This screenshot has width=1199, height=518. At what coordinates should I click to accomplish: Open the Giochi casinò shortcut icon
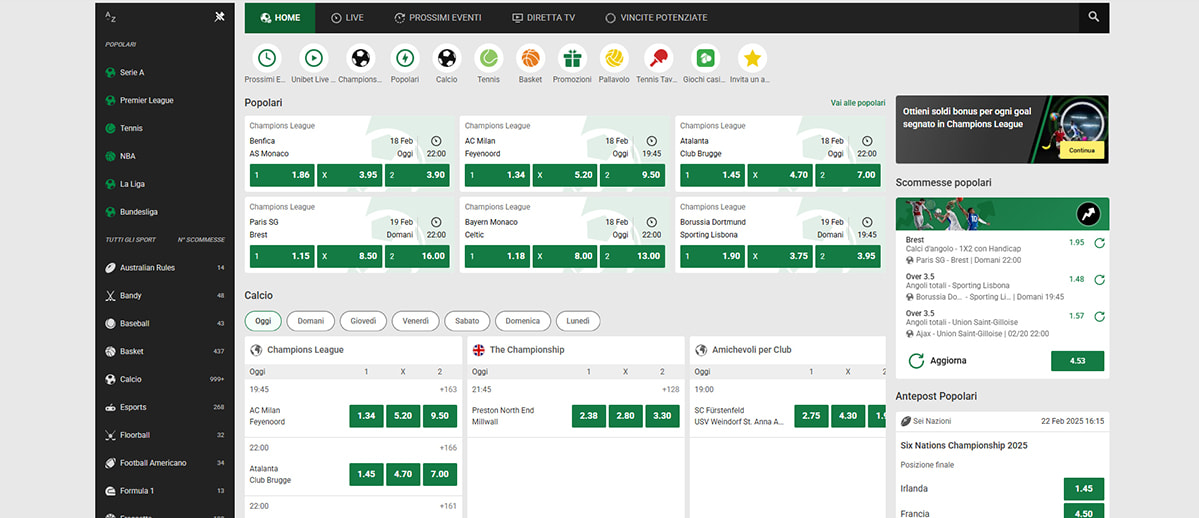705,58
